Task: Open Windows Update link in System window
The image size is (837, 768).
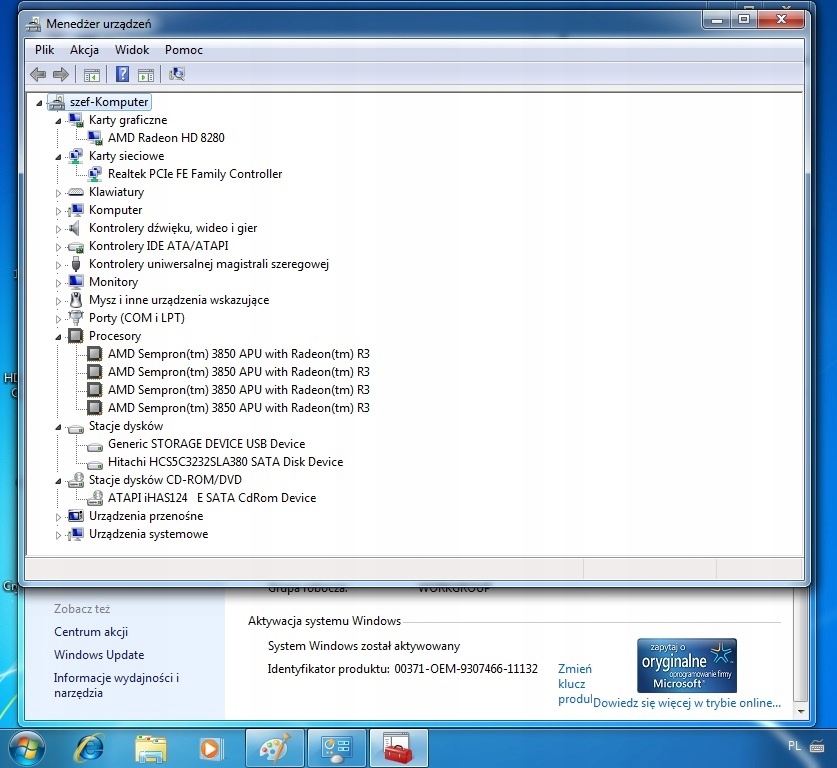Action: 99,655
